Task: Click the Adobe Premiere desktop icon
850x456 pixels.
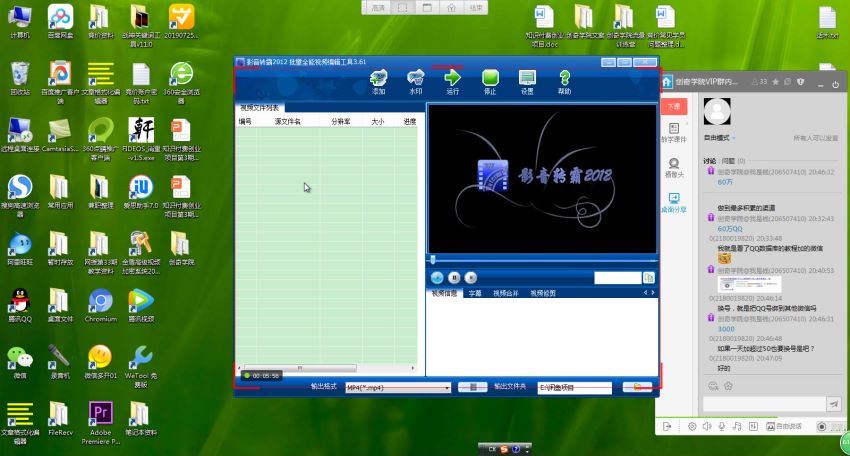Action: pyautogui.click(x=101, y=423)
